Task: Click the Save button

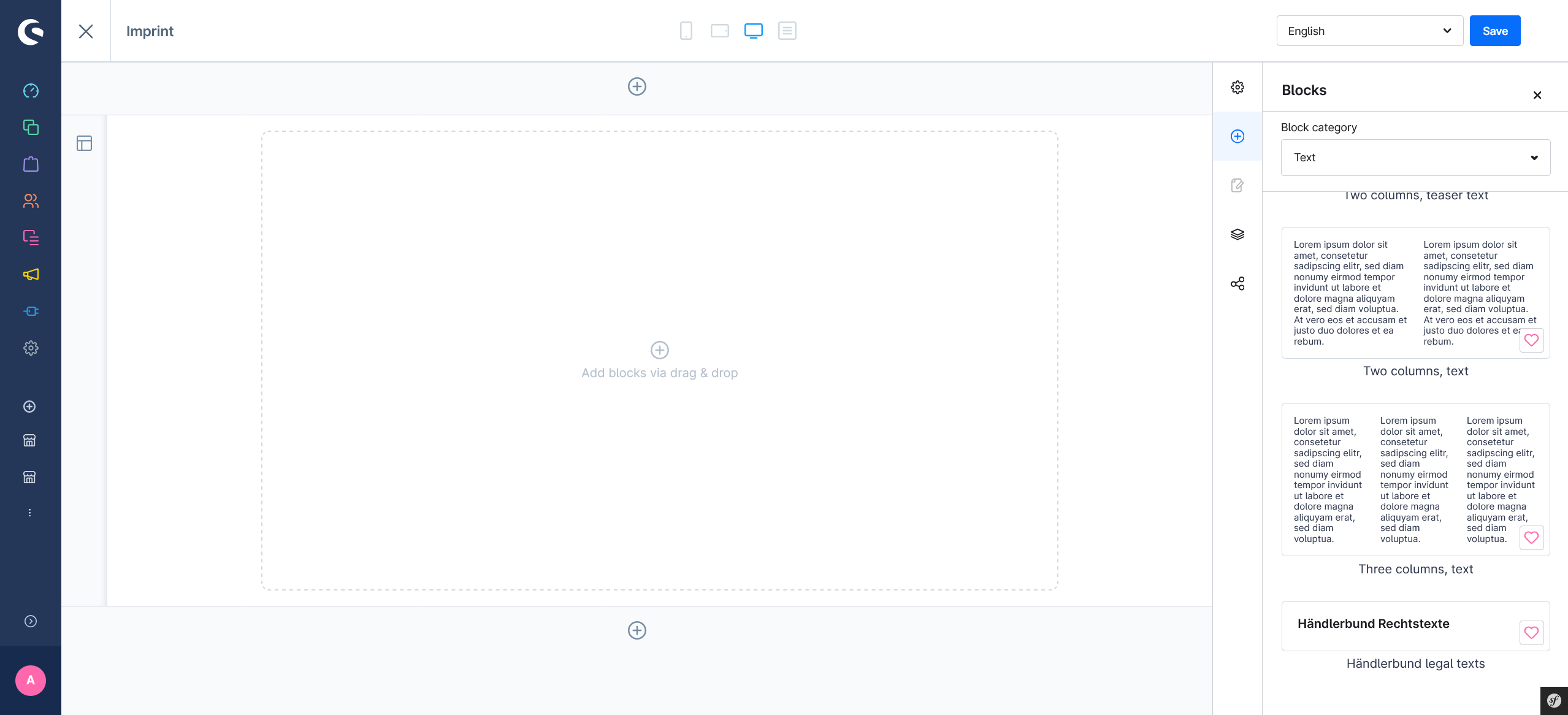Action: point(1494,31)
